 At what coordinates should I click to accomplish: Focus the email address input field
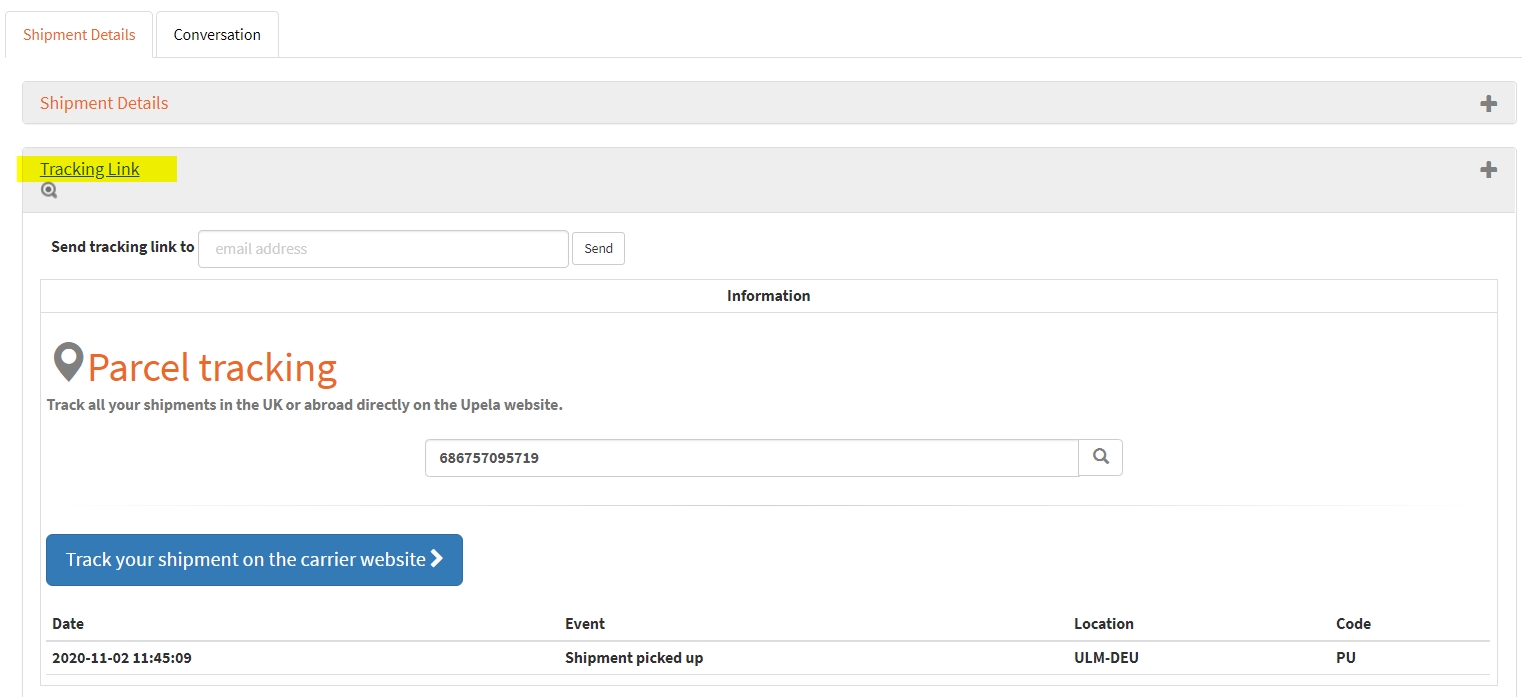point(383,249)
